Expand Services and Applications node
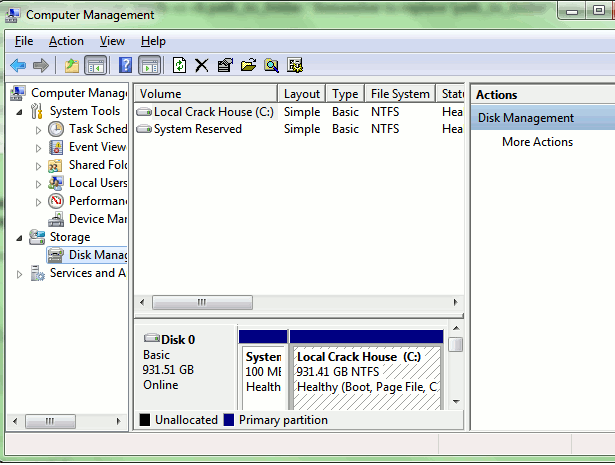The image size is (615, 465). coord(19,274)
